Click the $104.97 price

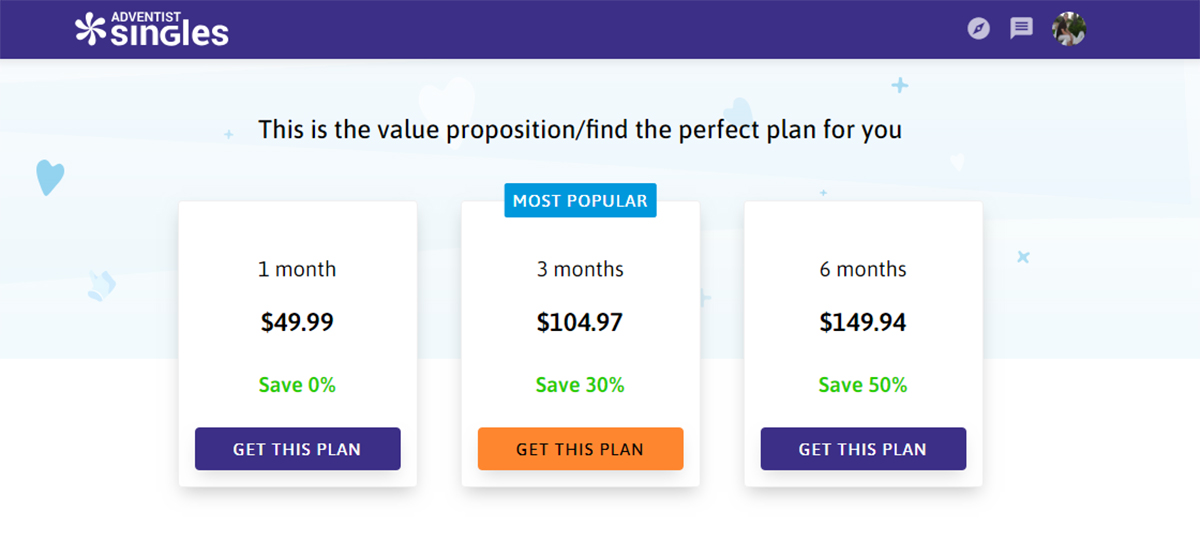point(580,322)
